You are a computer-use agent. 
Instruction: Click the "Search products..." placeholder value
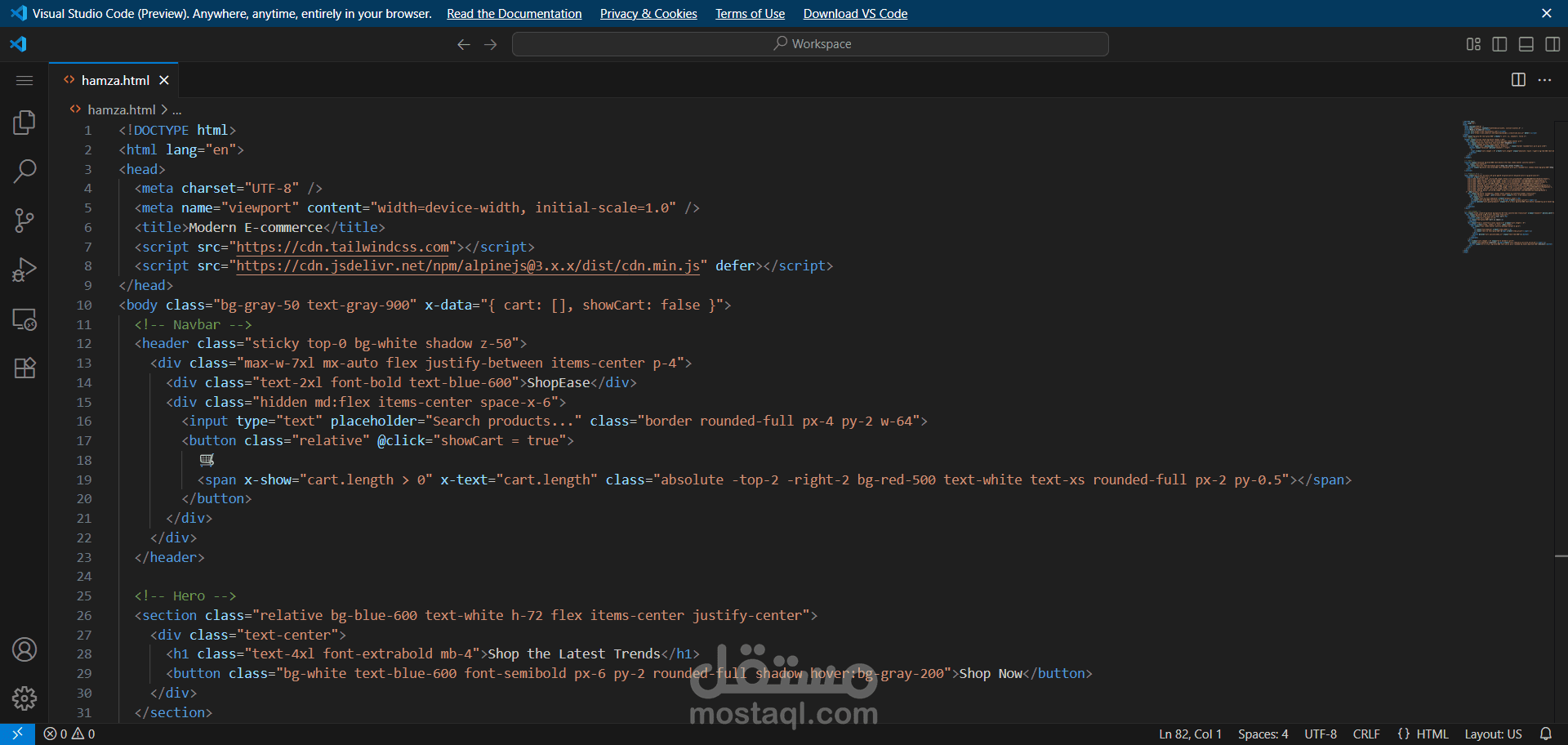[503, 422]
